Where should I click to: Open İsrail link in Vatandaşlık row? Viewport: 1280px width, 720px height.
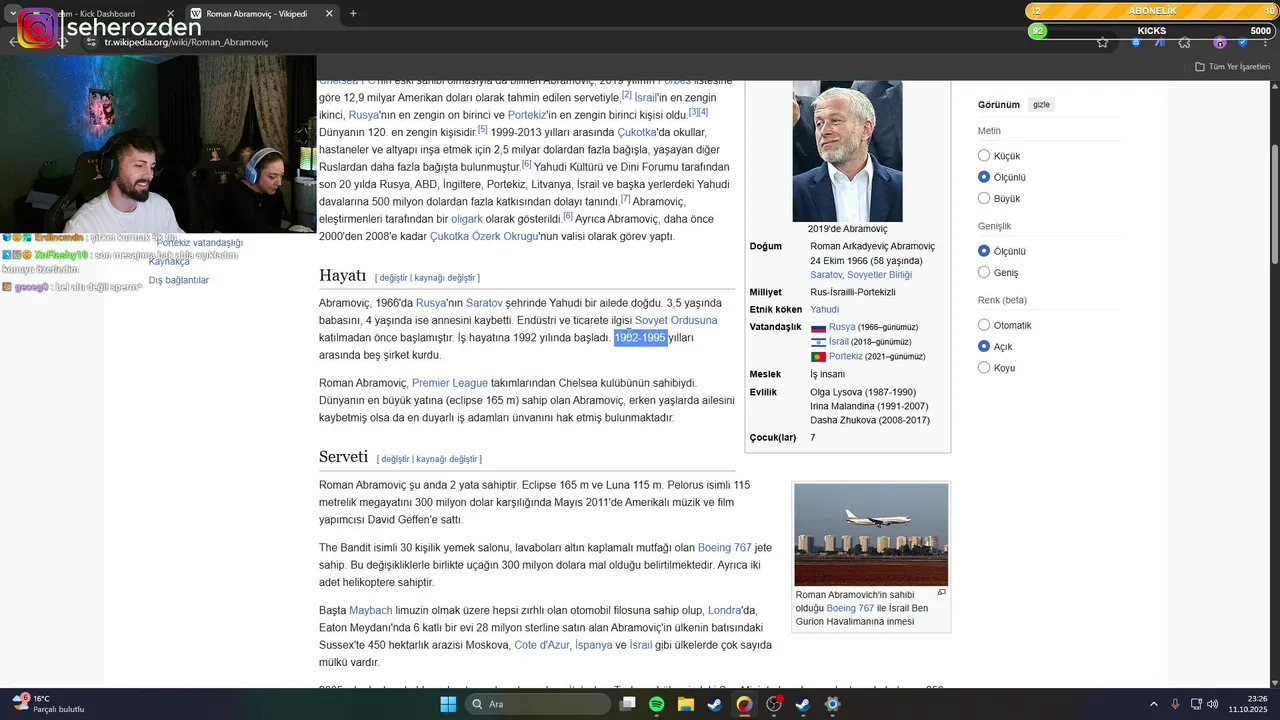pos(838,342)
